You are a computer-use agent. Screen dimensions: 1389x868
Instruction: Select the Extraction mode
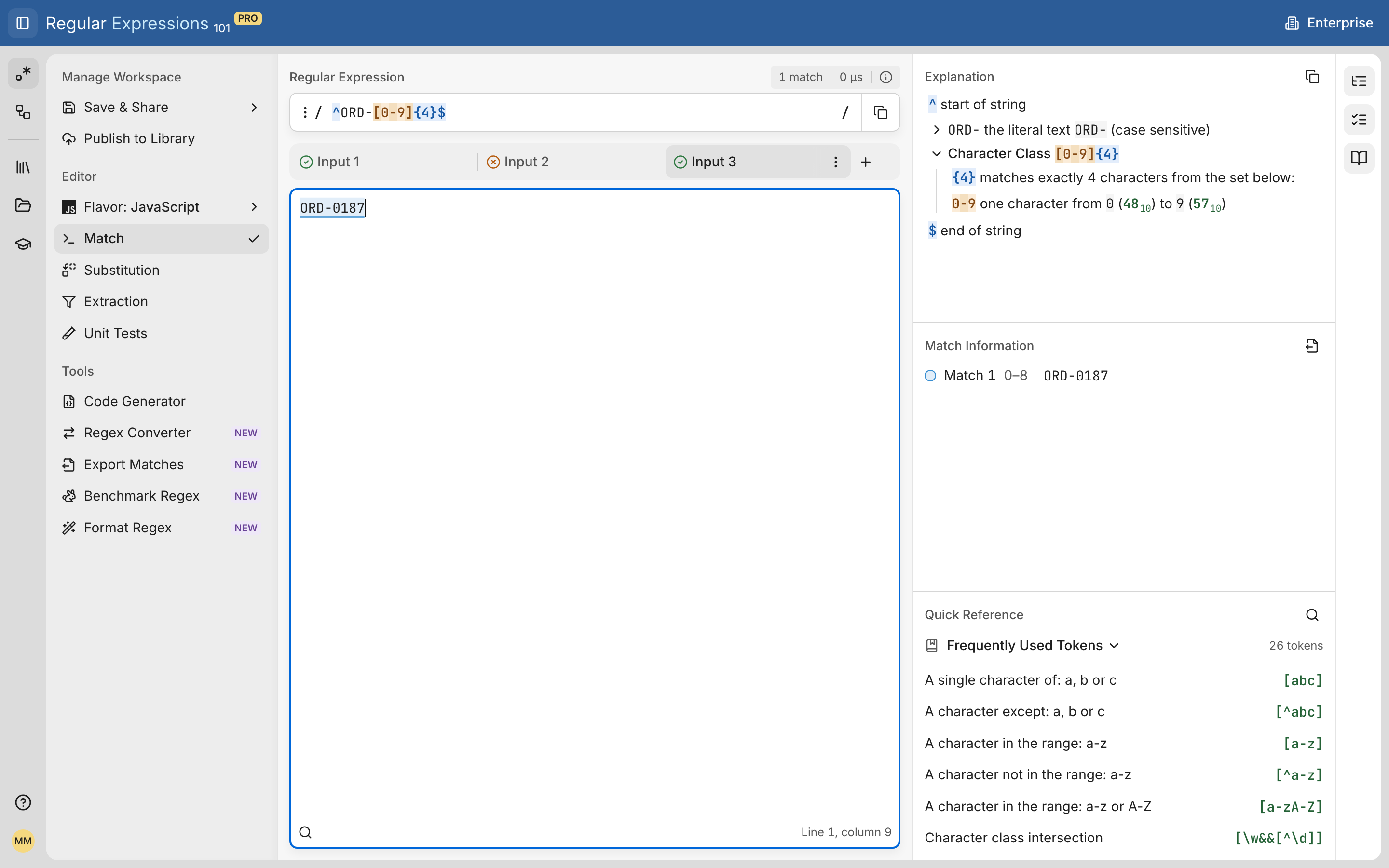coord(161,301)
